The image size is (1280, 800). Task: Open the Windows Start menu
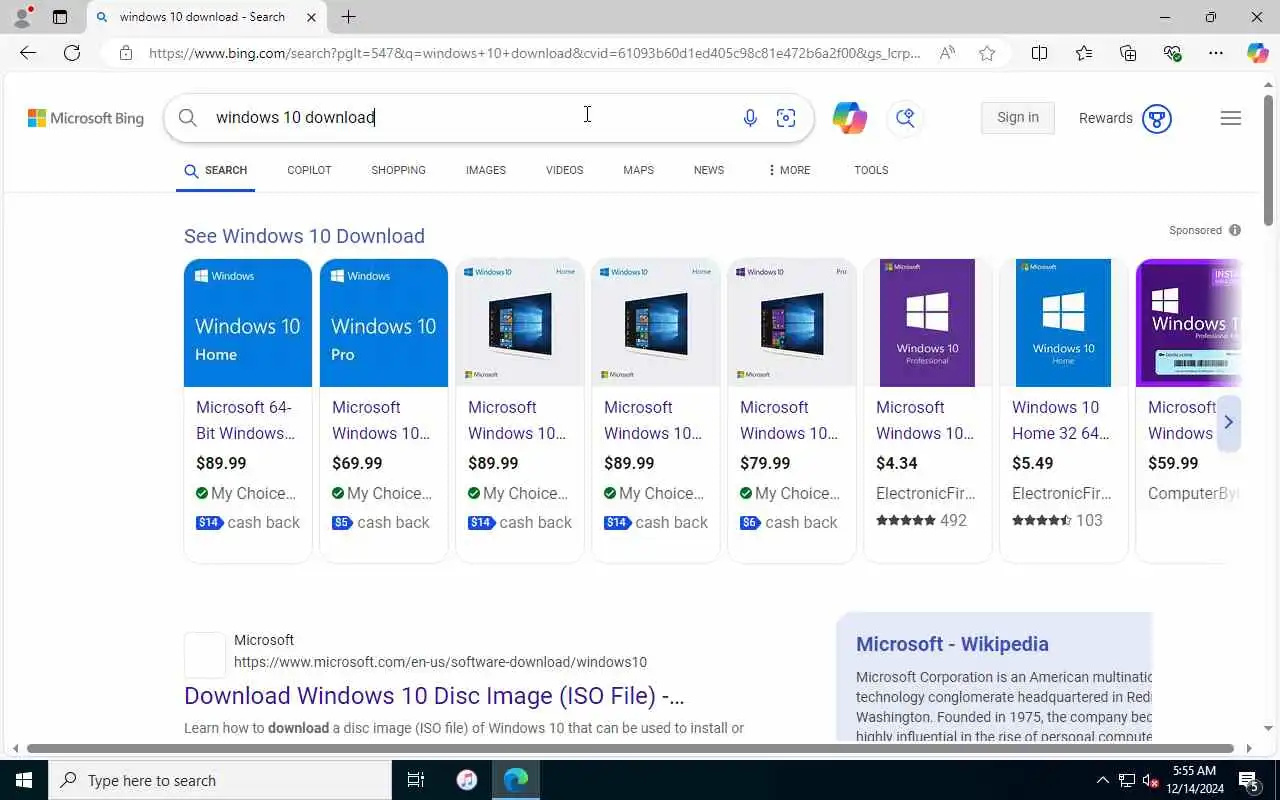pos(24,780)
